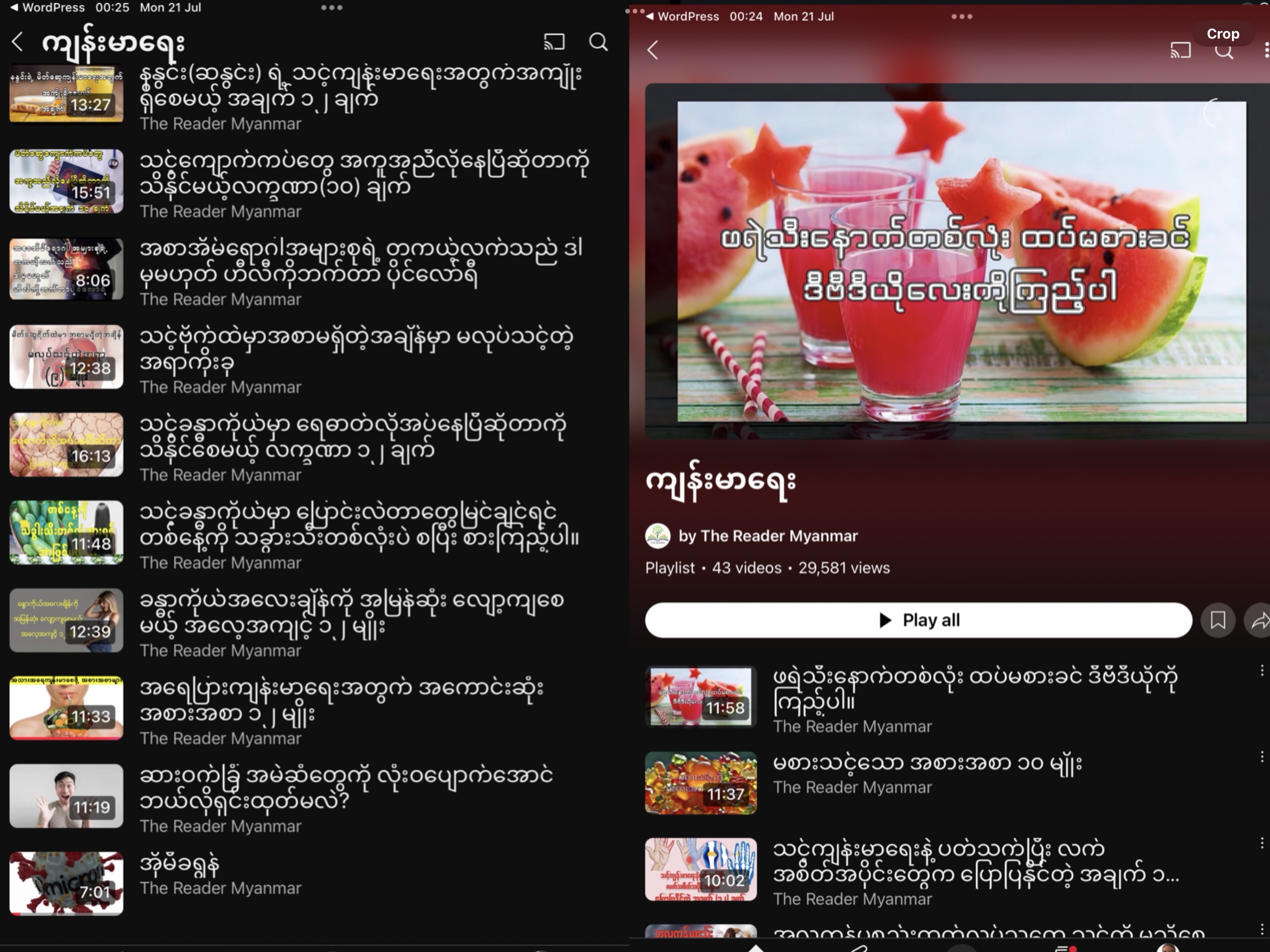Image resolution: width=1270 pixels, height=952 pixels.
Task: Open the by The Reader Myanmar link
Action: tap(767, 535)
